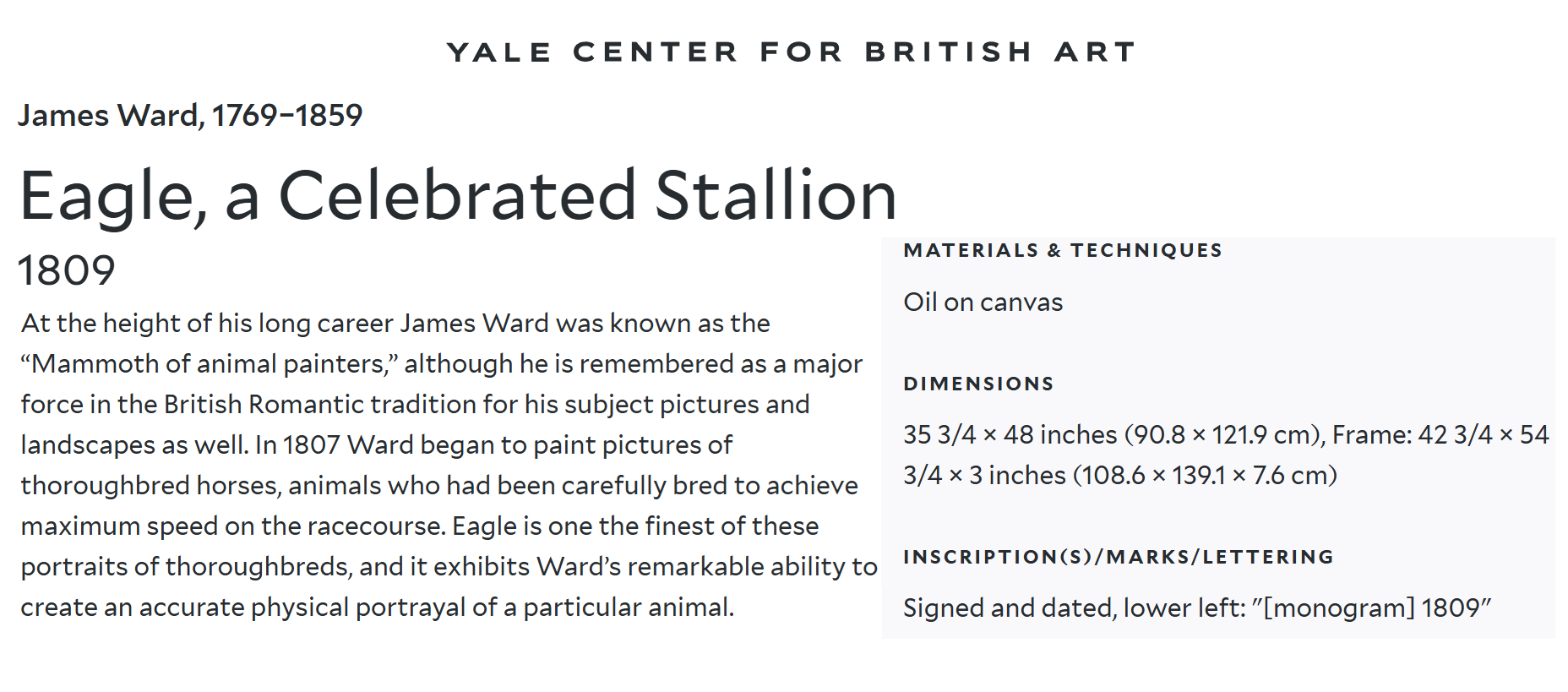Click the description line starting At the height
The width and height of the screenshot is (1568, 692).
coord(395,324)
